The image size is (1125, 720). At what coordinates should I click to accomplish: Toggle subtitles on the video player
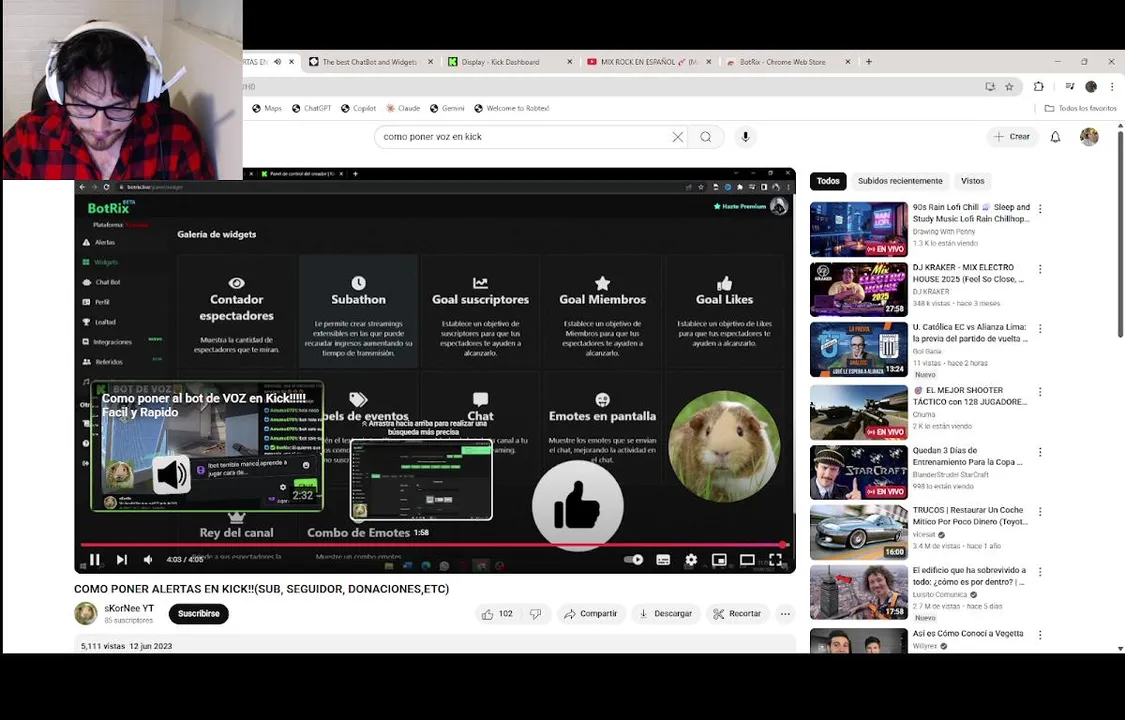pyautogui.click(x=663, y=559)
